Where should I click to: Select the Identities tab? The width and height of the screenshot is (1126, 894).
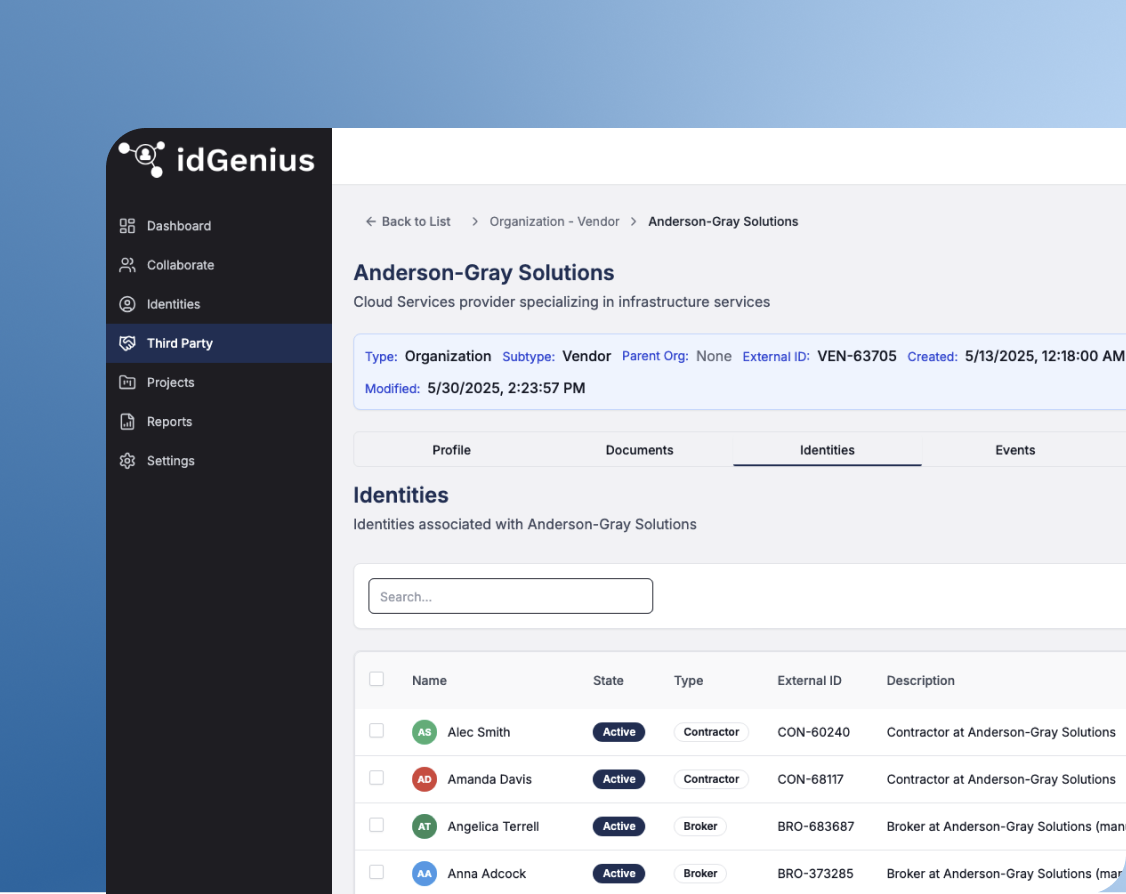pos(827,450)
